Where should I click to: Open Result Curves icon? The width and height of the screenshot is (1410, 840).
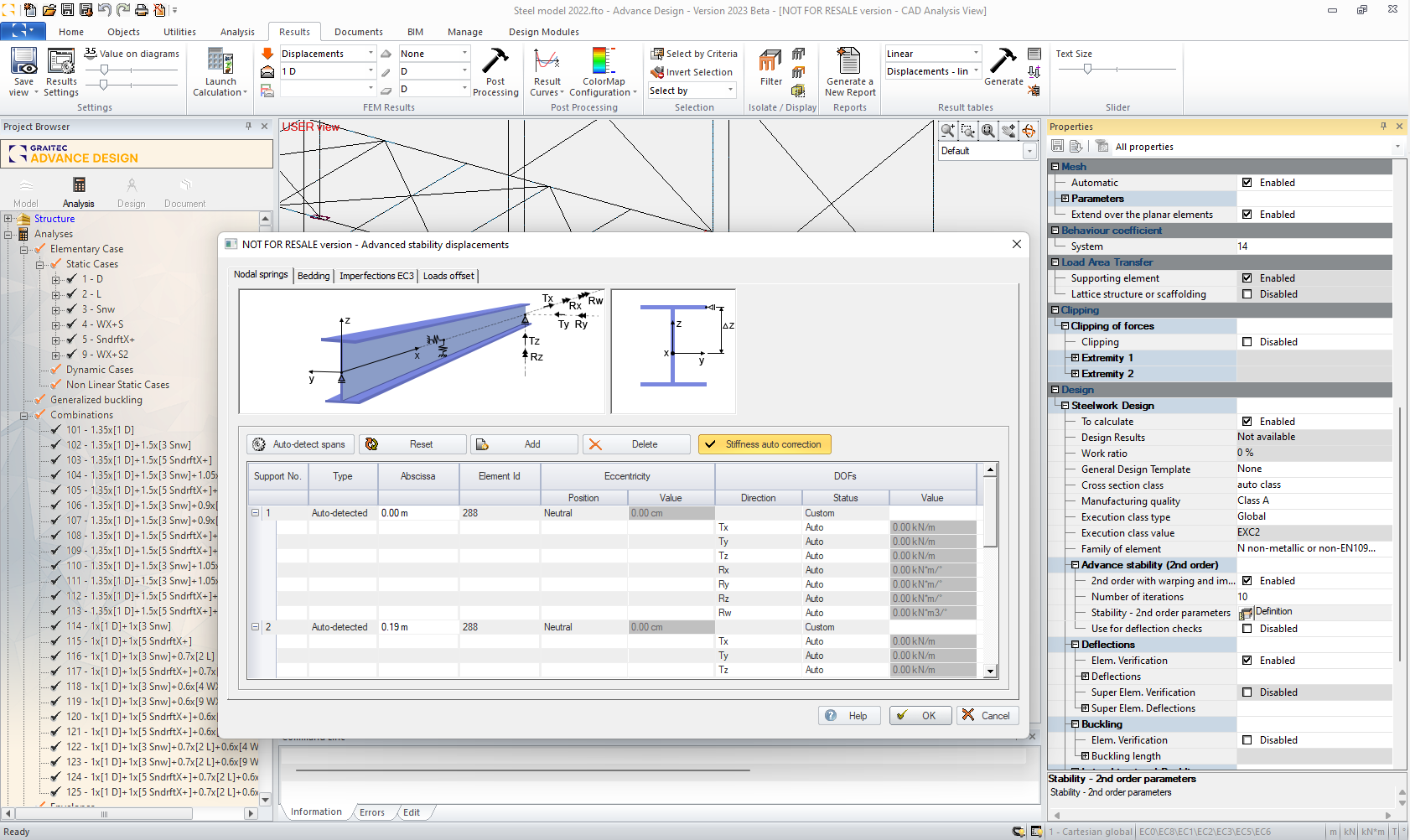[x=547, y=61]
